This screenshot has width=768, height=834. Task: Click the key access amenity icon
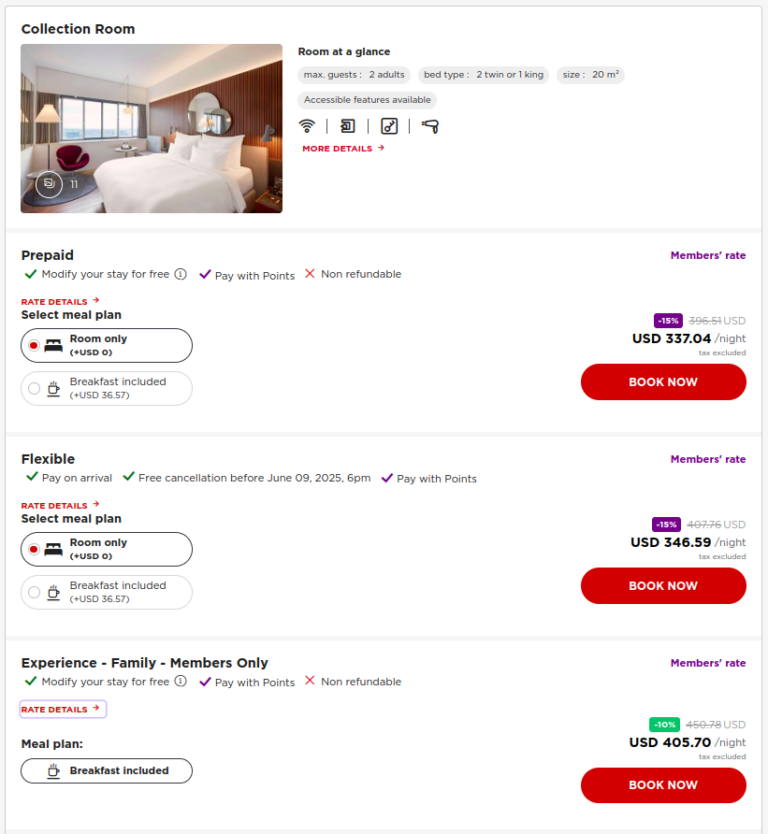coord(389,126)
